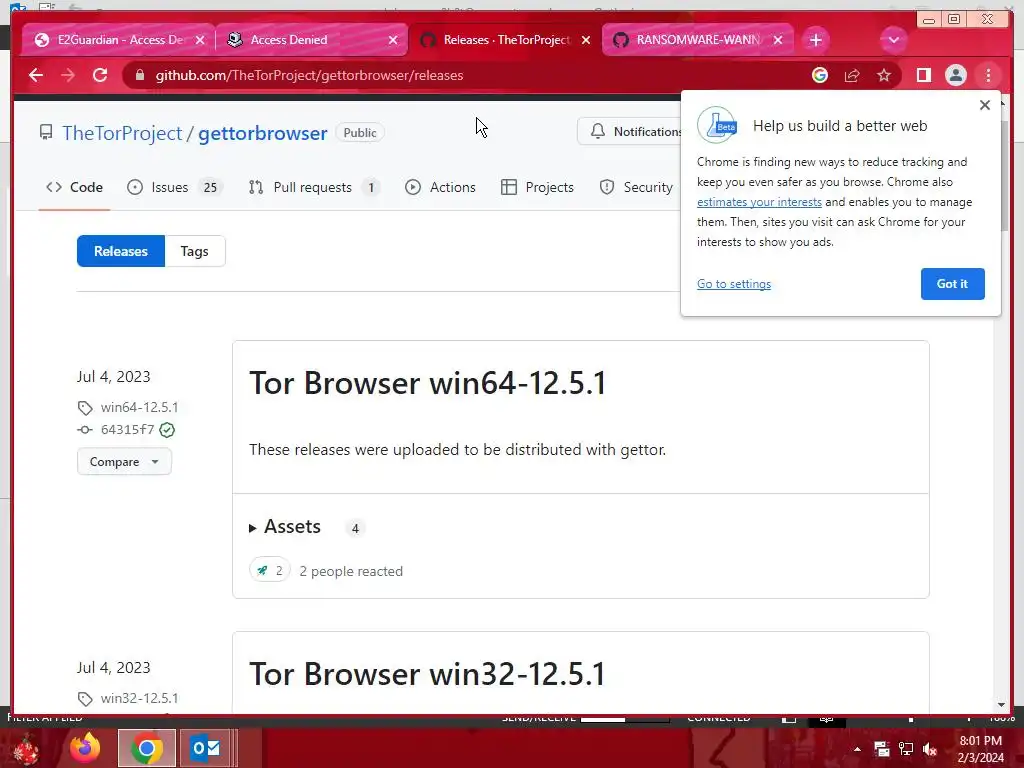Open the win64-12.5.1 tag link

point(139,408)
